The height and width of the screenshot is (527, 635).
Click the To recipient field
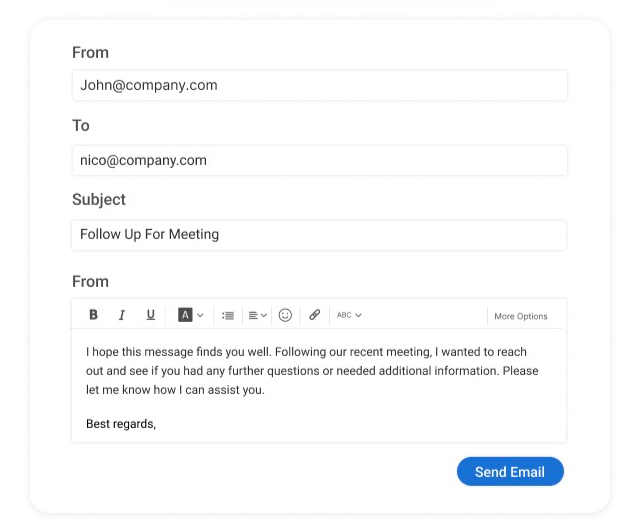[319, 160]
